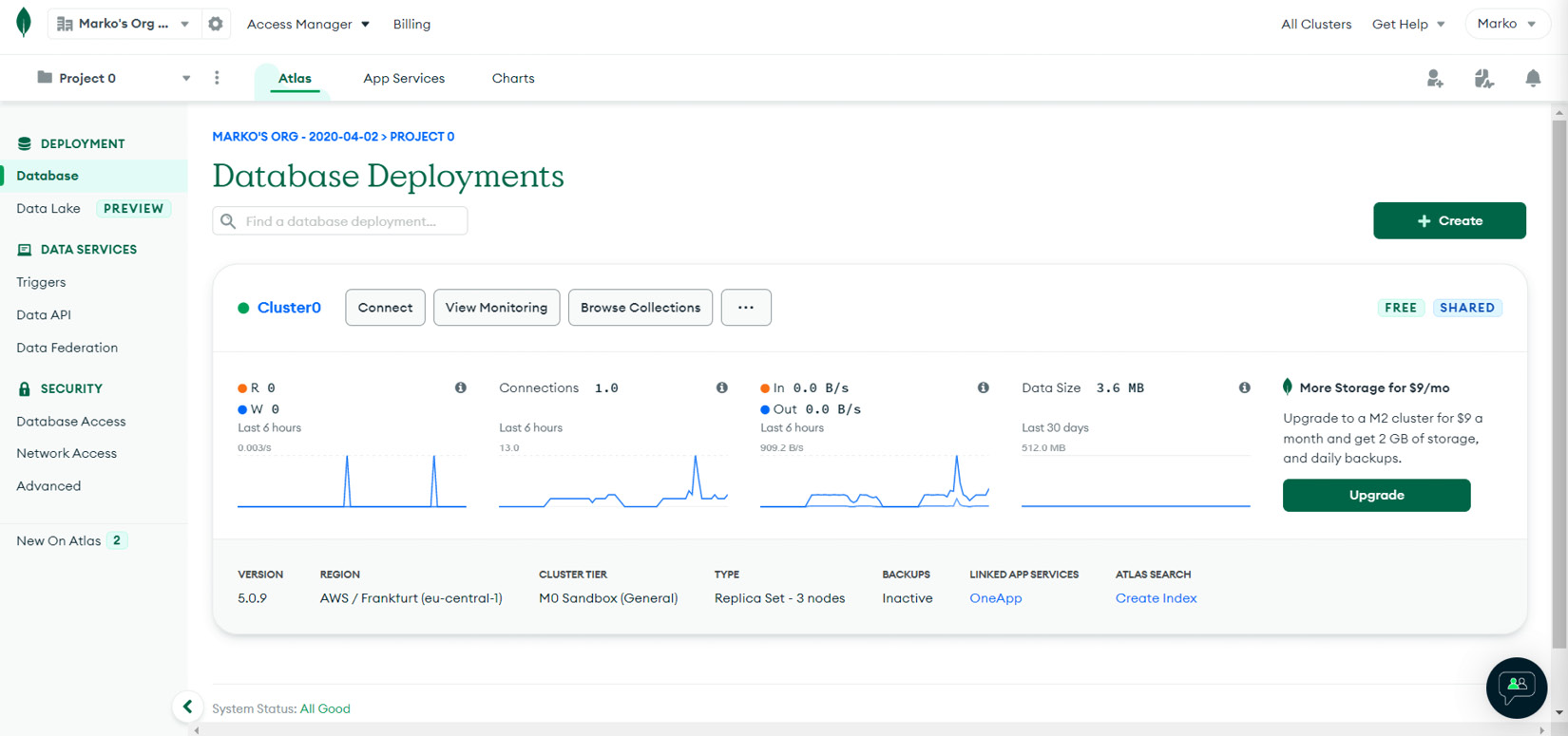
Task: Open the activity feed icon
Action: pyautogui.click(x=1483, y=79)
